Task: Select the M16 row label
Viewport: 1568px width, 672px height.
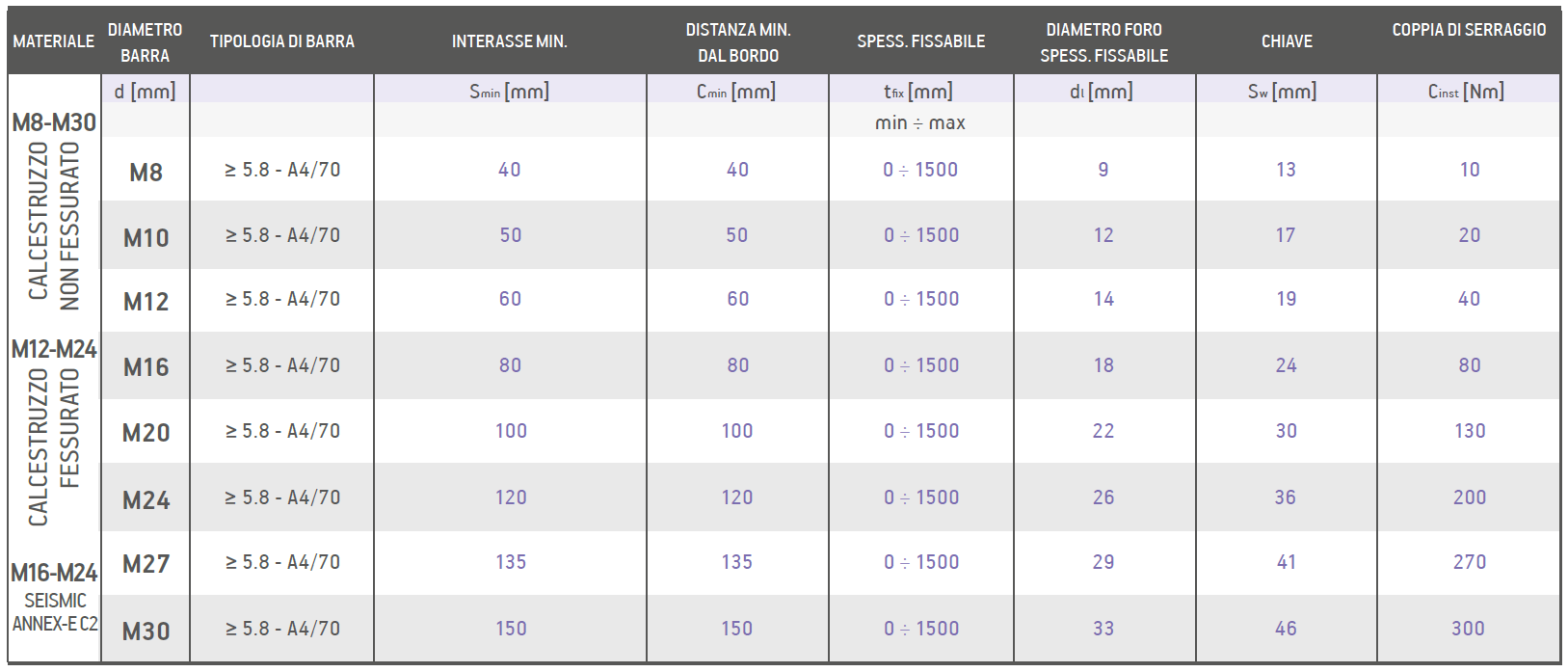Action: coord(146,367)
